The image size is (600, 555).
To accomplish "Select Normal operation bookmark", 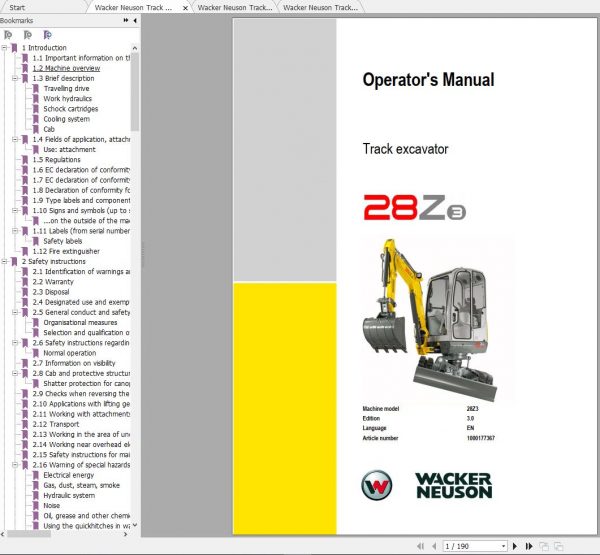I will (70, 353).
